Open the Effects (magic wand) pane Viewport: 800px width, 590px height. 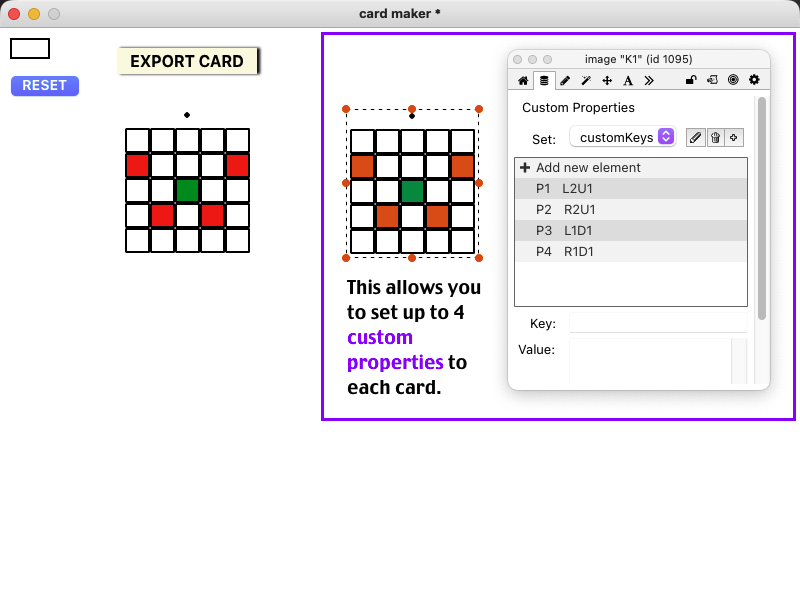click(586, 80)
